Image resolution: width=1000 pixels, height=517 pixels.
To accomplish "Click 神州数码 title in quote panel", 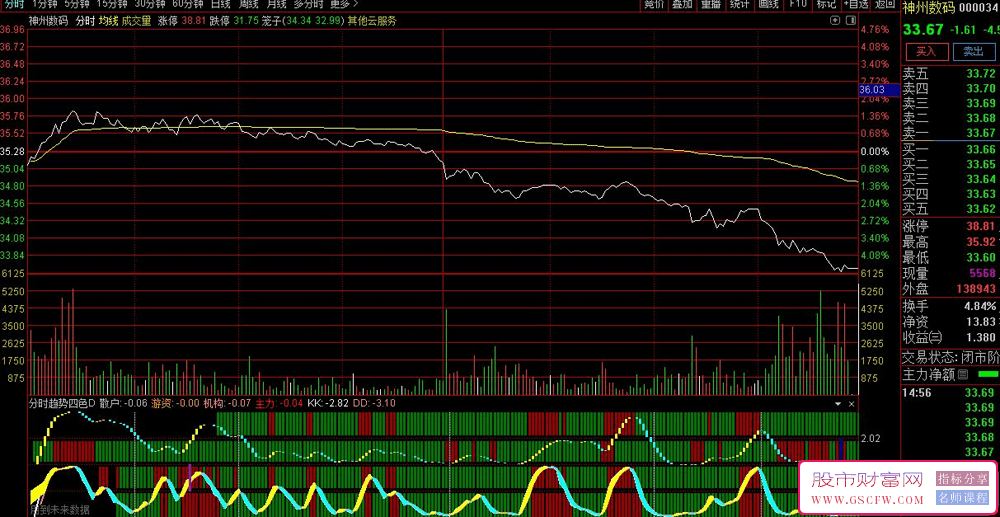I will (928, 8).
